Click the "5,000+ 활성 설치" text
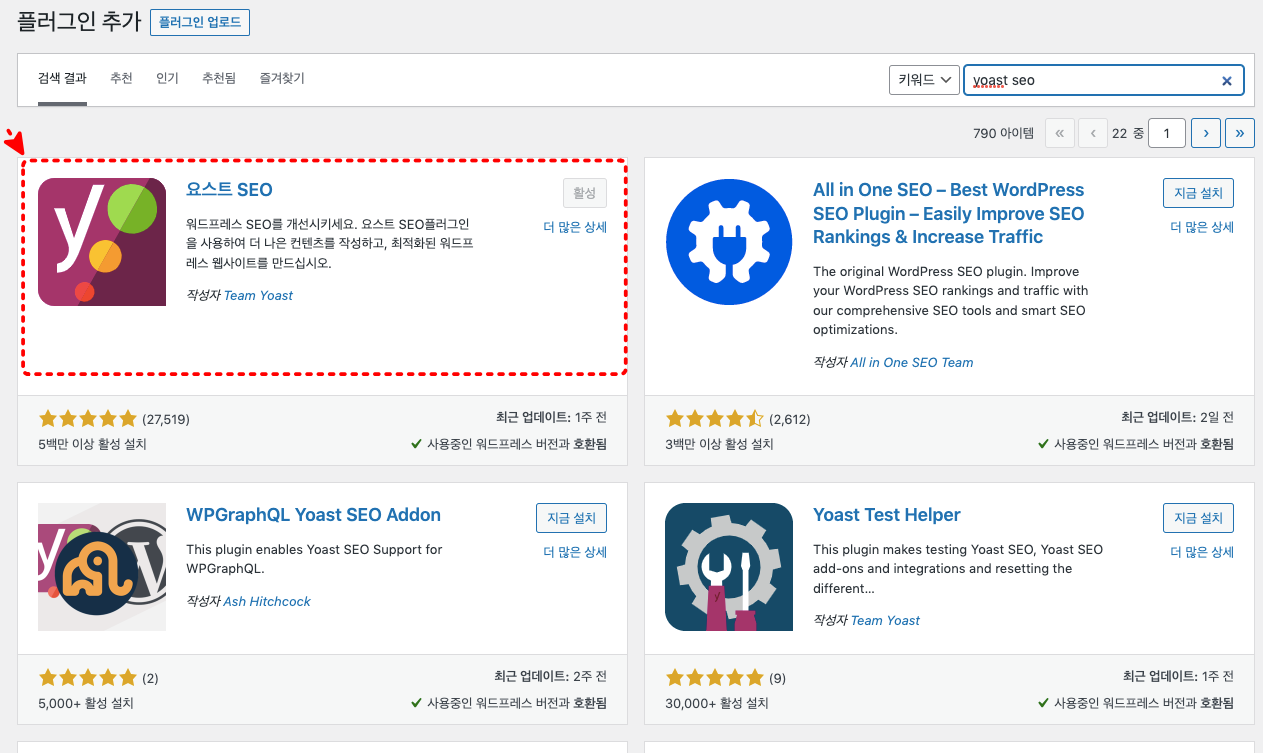1263x753 pixels. click(86, 703)
